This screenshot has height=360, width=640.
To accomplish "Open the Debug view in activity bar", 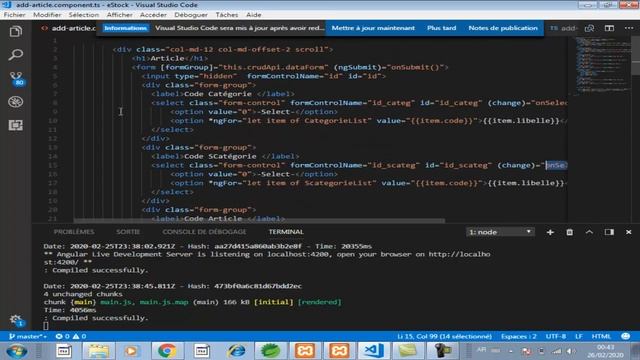I will tap(16, 102).
